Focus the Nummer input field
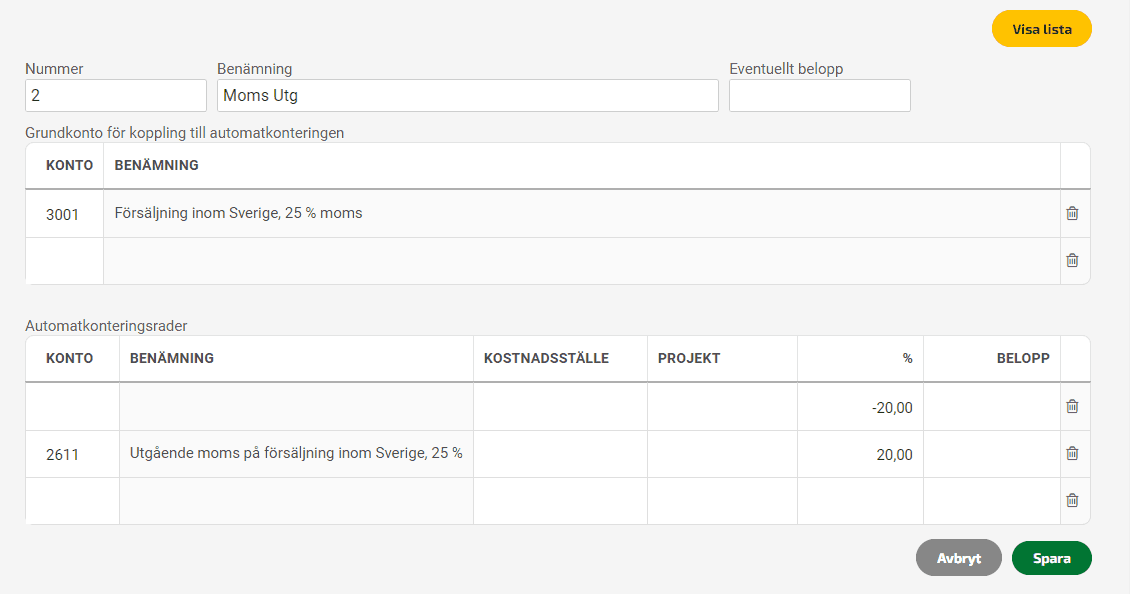This screenshot has width=1130, height=594. click(116, 95)
